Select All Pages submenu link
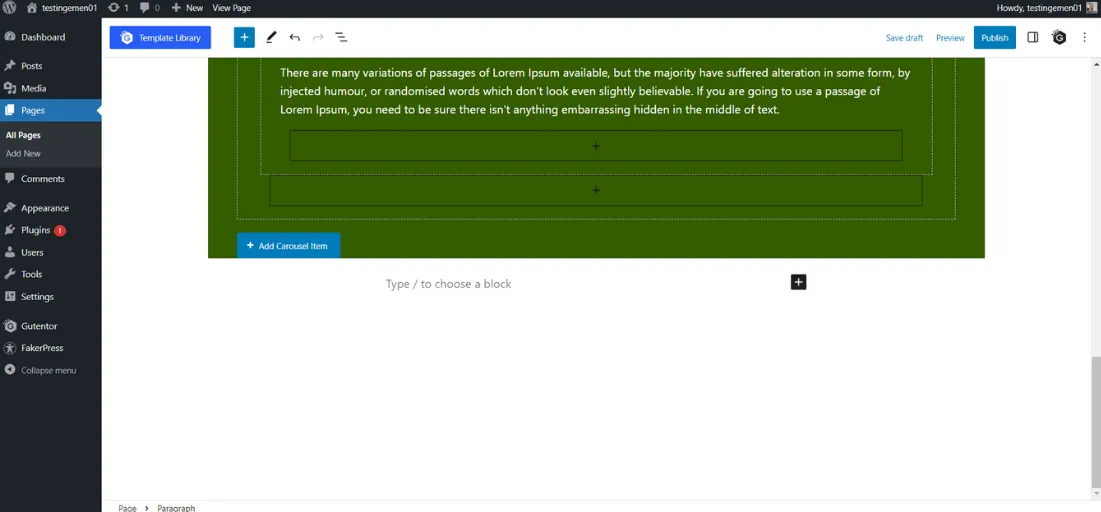This screenshot has height=512, width=1101. point(23,136)
